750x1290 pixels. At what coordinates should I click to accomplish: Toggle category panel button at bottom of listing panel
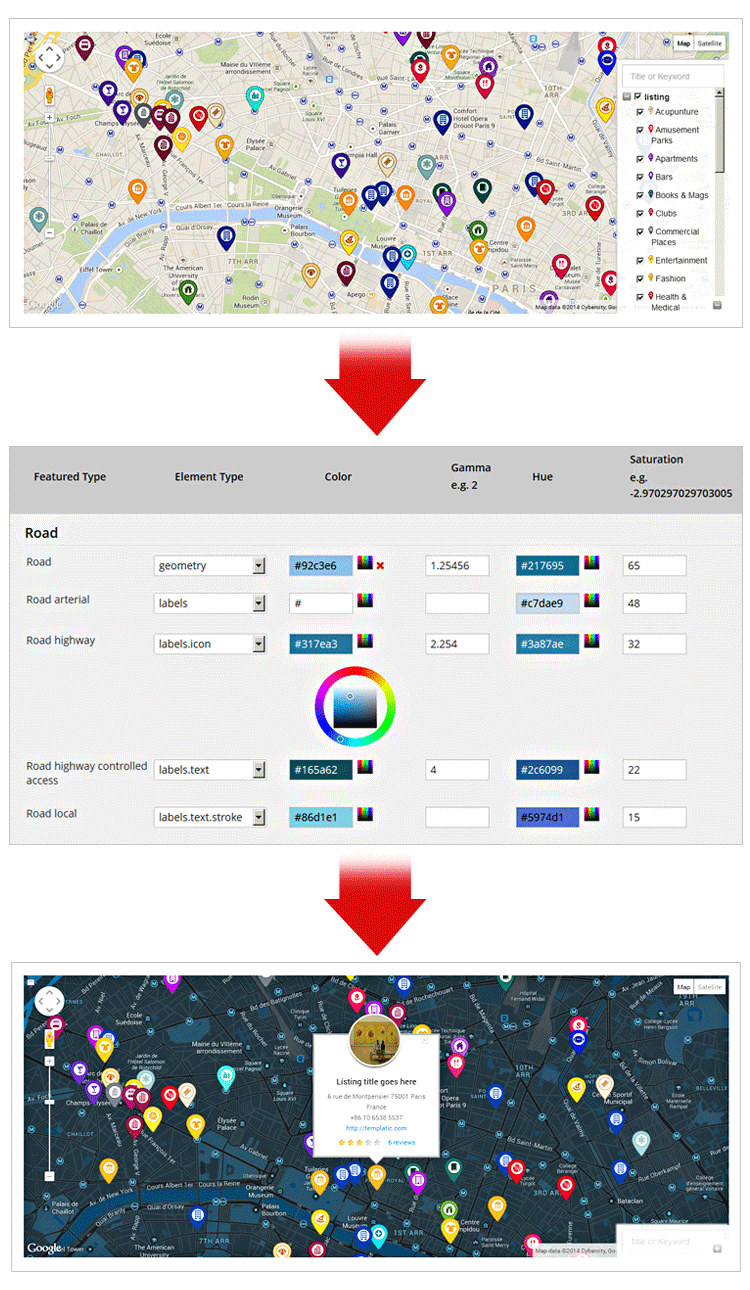pos(717,305)
